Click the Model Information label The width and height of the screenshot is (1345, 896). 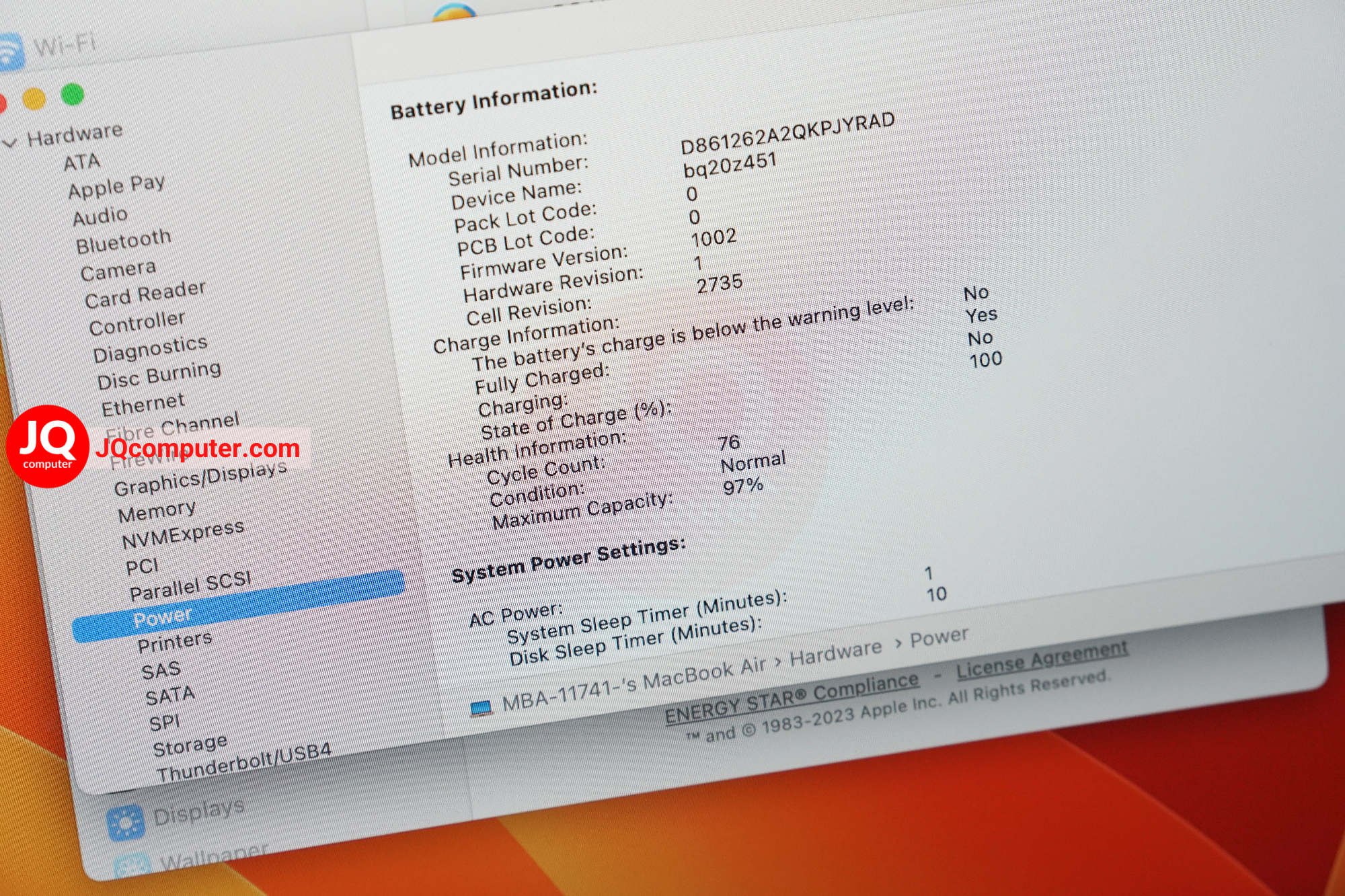click(x=498, y=149)
